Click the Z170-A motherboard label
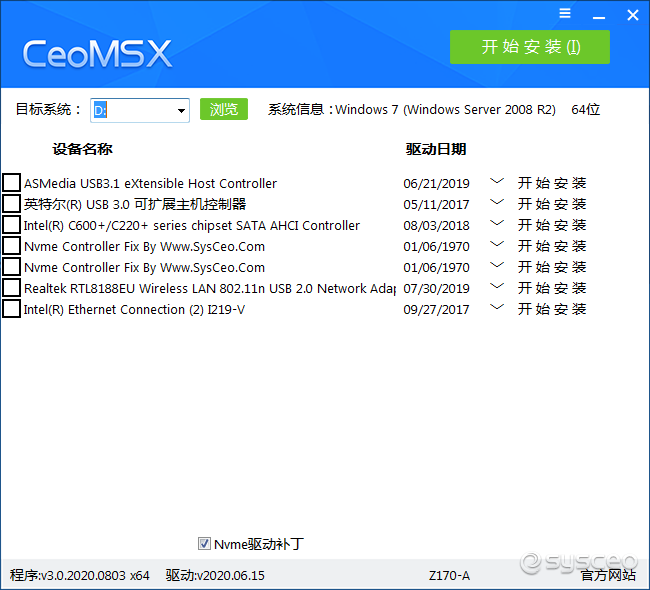 (x=449, y=575)
